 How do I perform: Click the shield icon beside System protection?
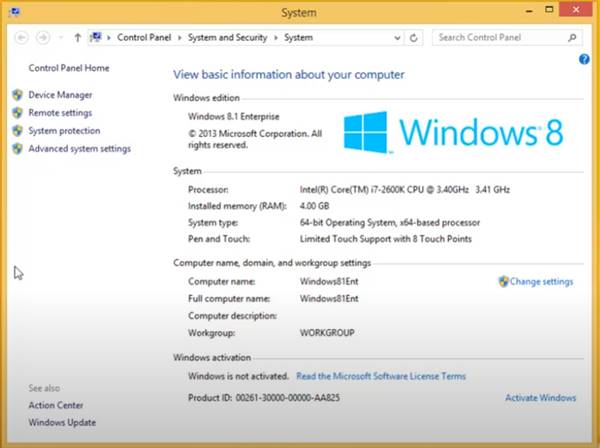[x=17, y=131]
